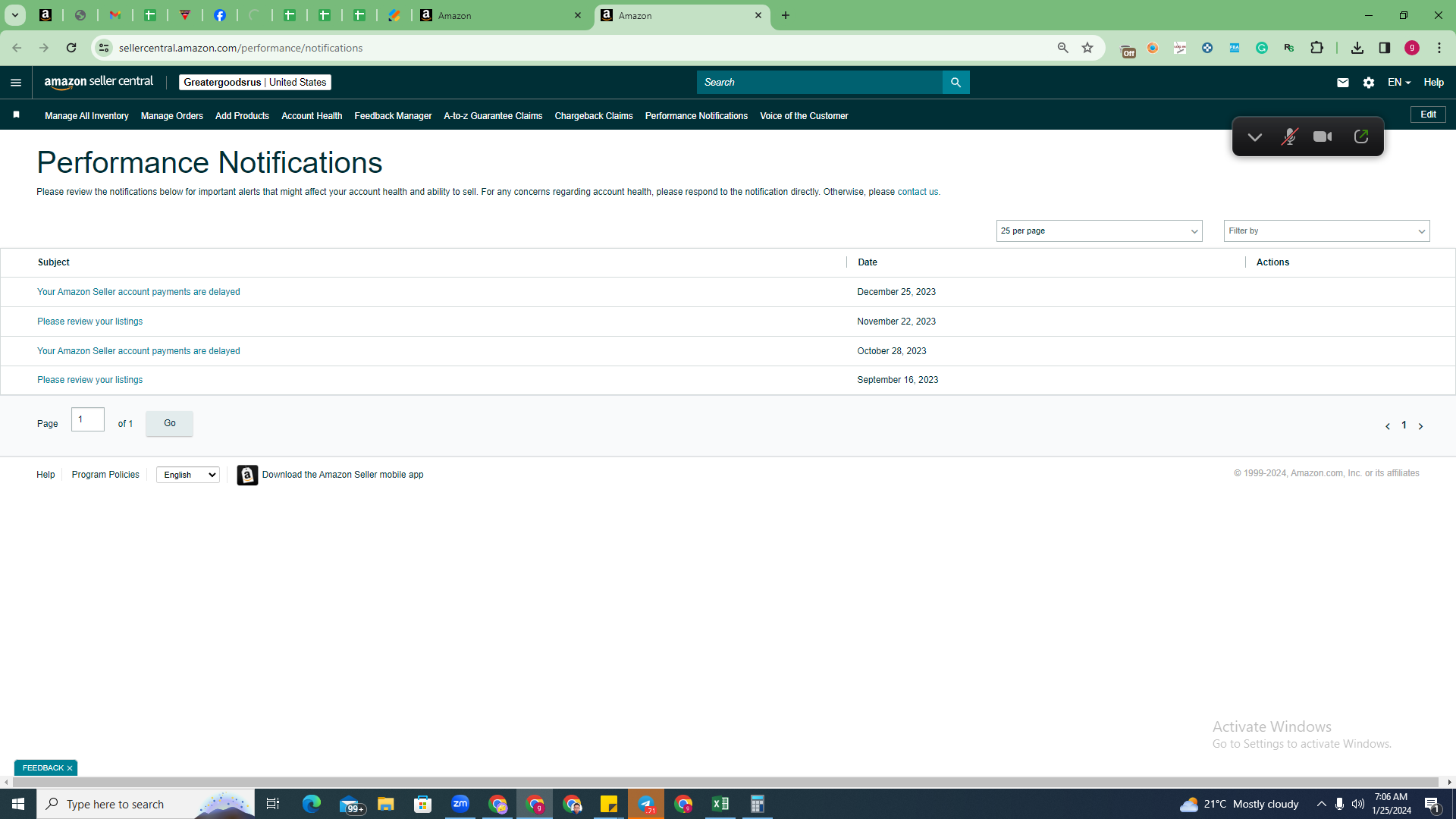Open a new browser tab
Viewport: 1456px width, 819px height.
(x=786, y=15)
